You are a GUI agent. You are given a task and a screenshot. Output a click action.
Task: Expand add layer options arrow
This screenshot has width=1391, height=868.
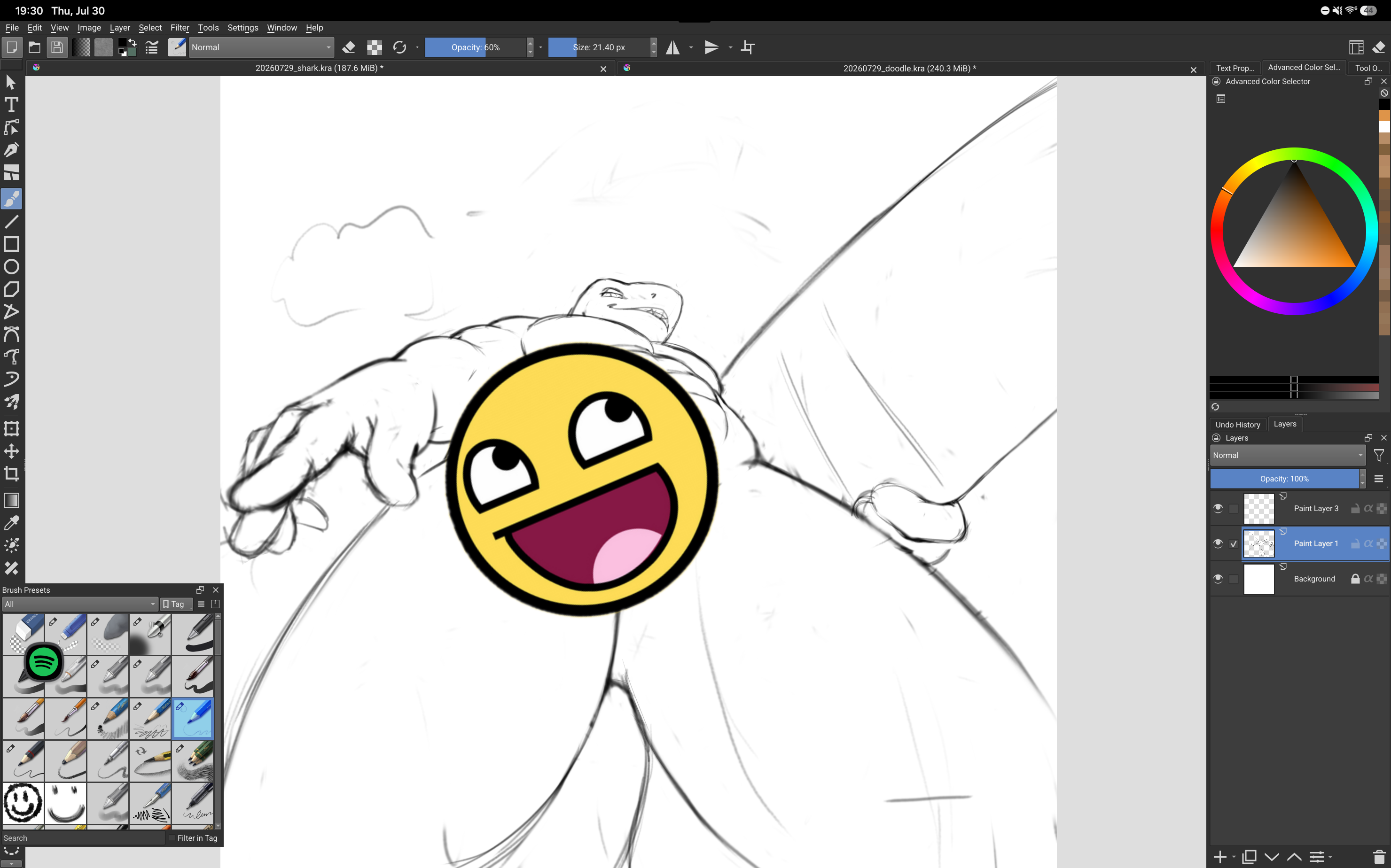pyautogui.click(x=1234, y=857)
